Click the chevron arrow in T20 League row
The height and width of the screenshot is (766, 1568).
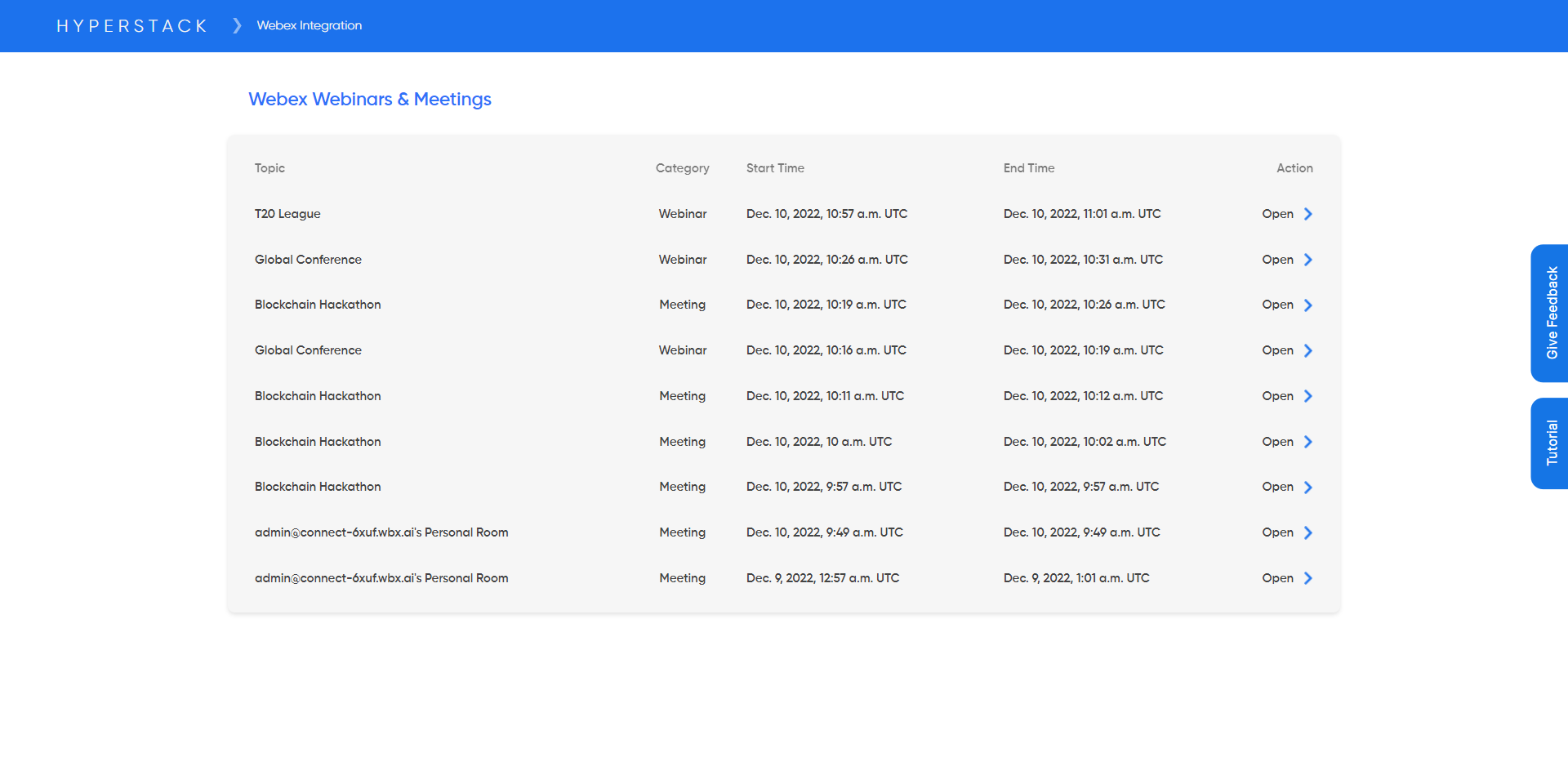[1307, 214]
